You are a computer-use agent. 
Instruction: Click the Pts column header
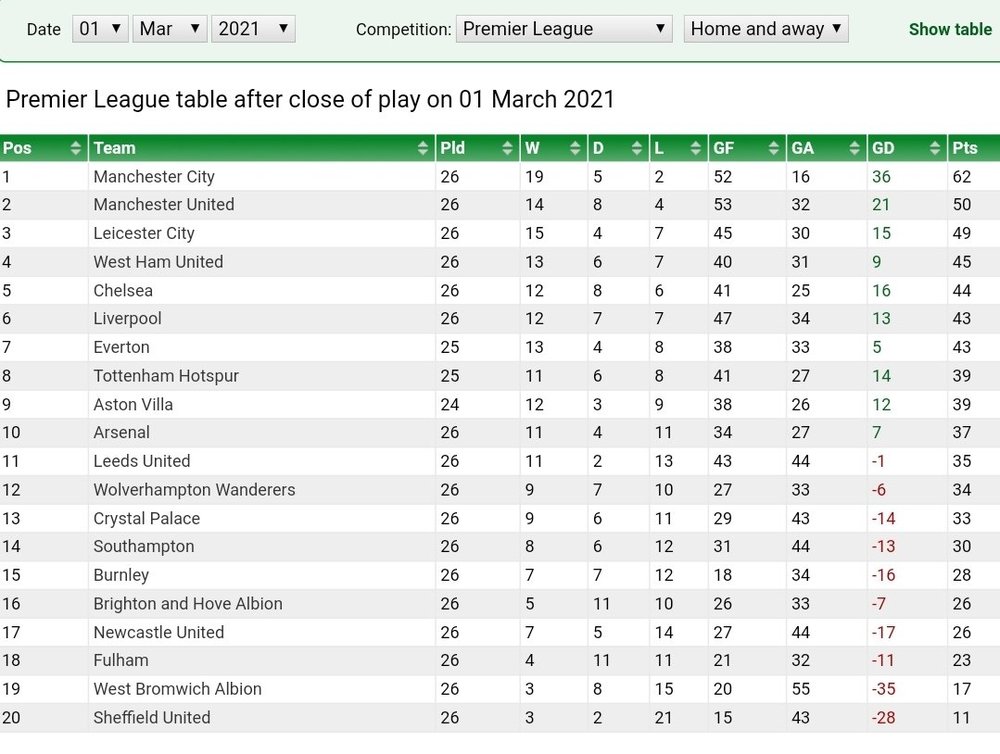973,148
